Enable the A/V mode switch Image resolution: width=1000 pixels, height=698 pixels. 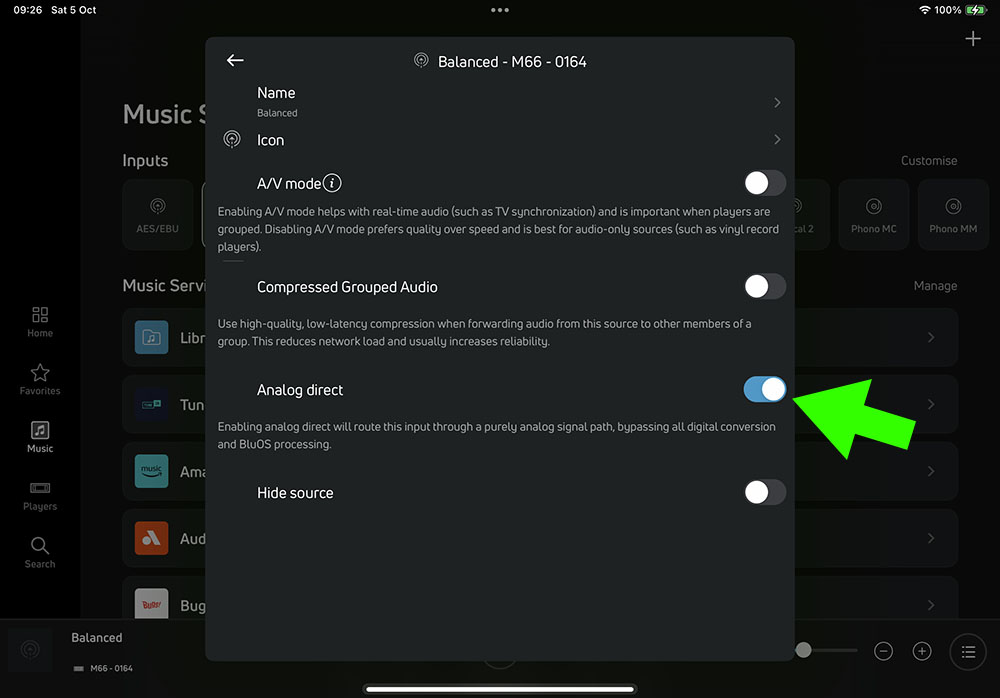point(765,183)
